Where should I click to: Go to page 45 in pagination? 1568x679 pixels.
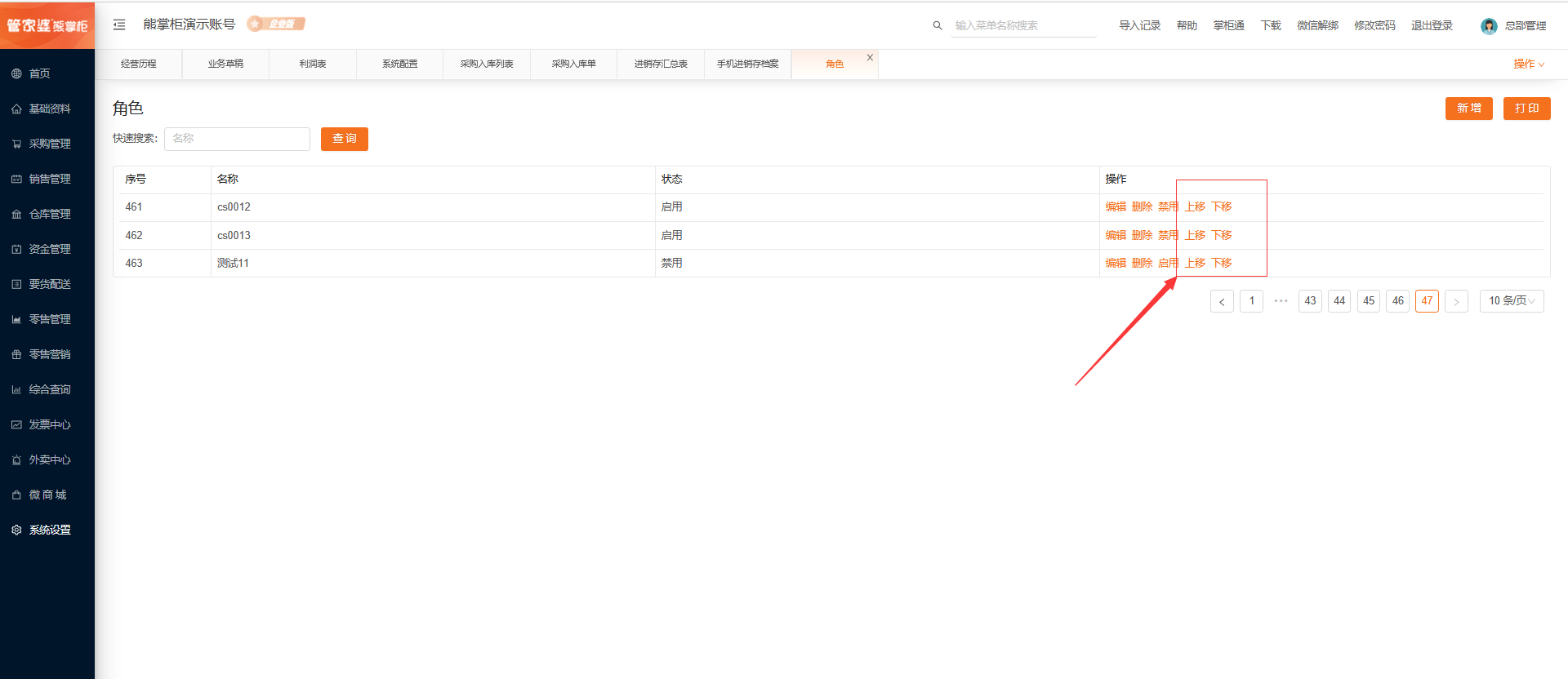[1369, 301]
